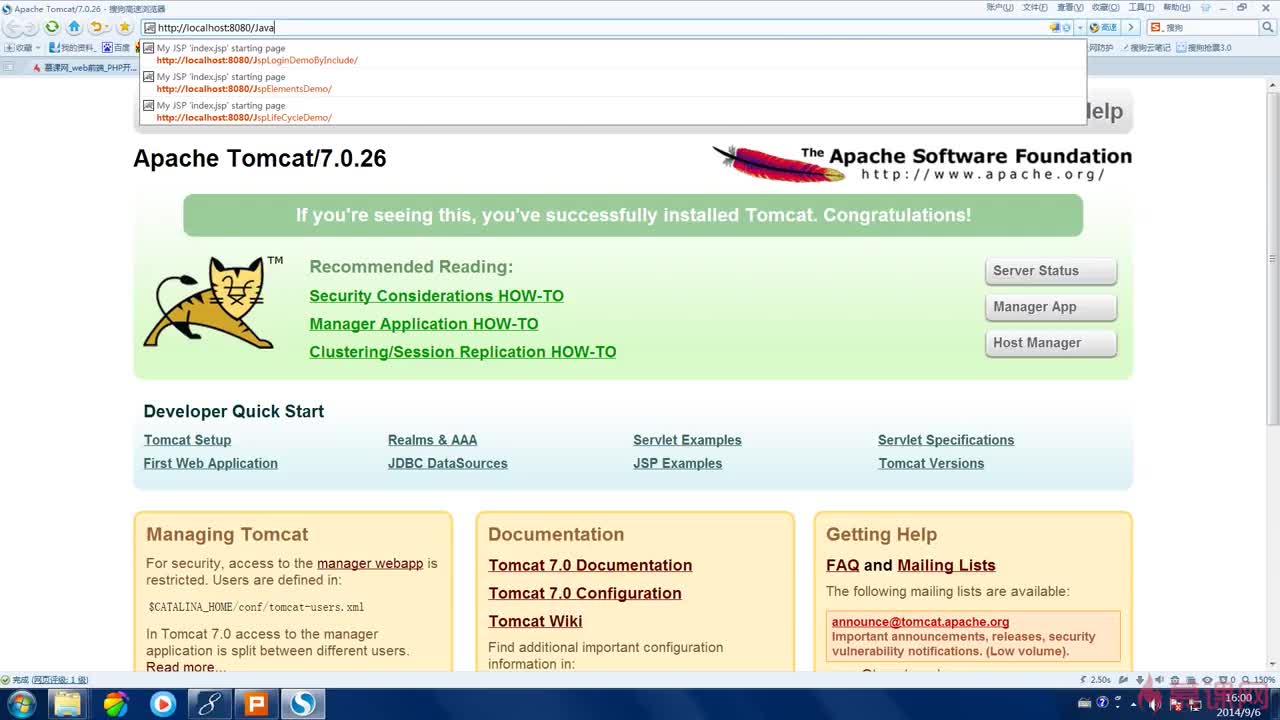The width and height of the screenshot is (1280, 720).
Task: Open the First Web Application link
Action: pos(210,463)
